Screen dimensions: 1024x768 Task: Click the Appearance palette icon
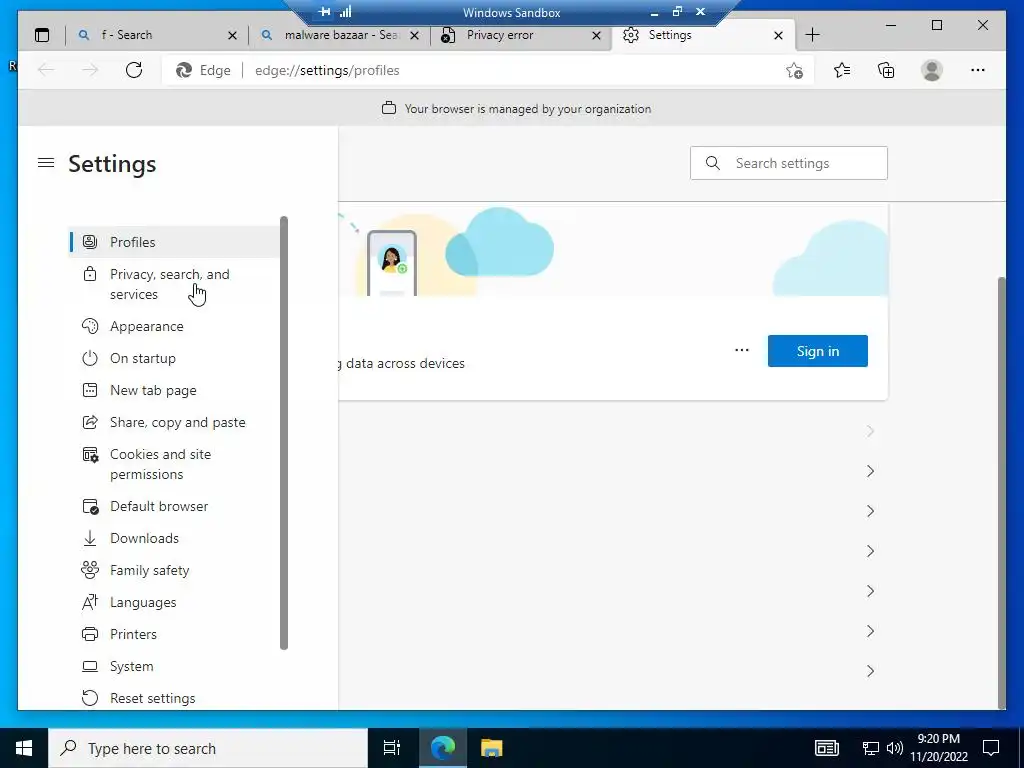[90, 326]
